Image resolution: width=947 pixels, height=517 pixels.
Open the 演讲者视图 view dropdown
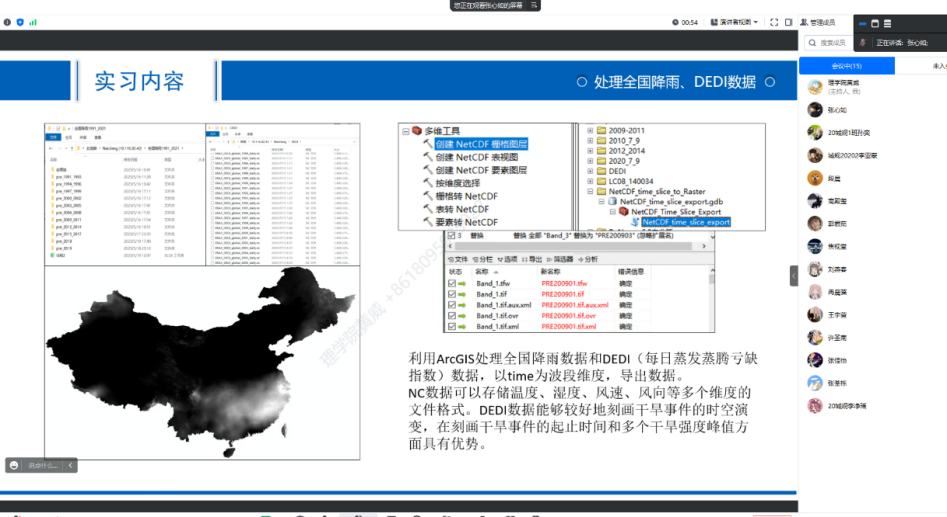tap(735, 22)
